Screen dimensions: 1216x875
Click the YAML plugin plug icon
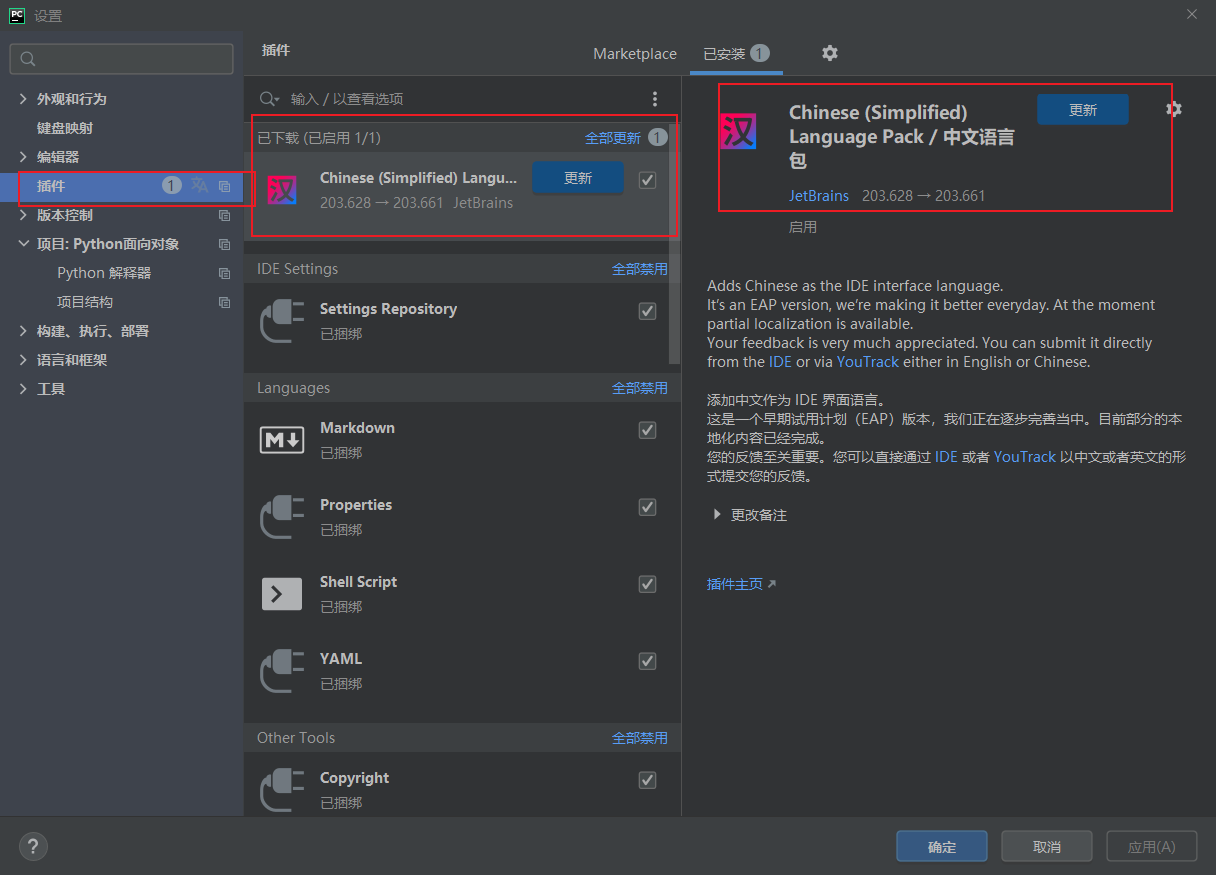282,671
